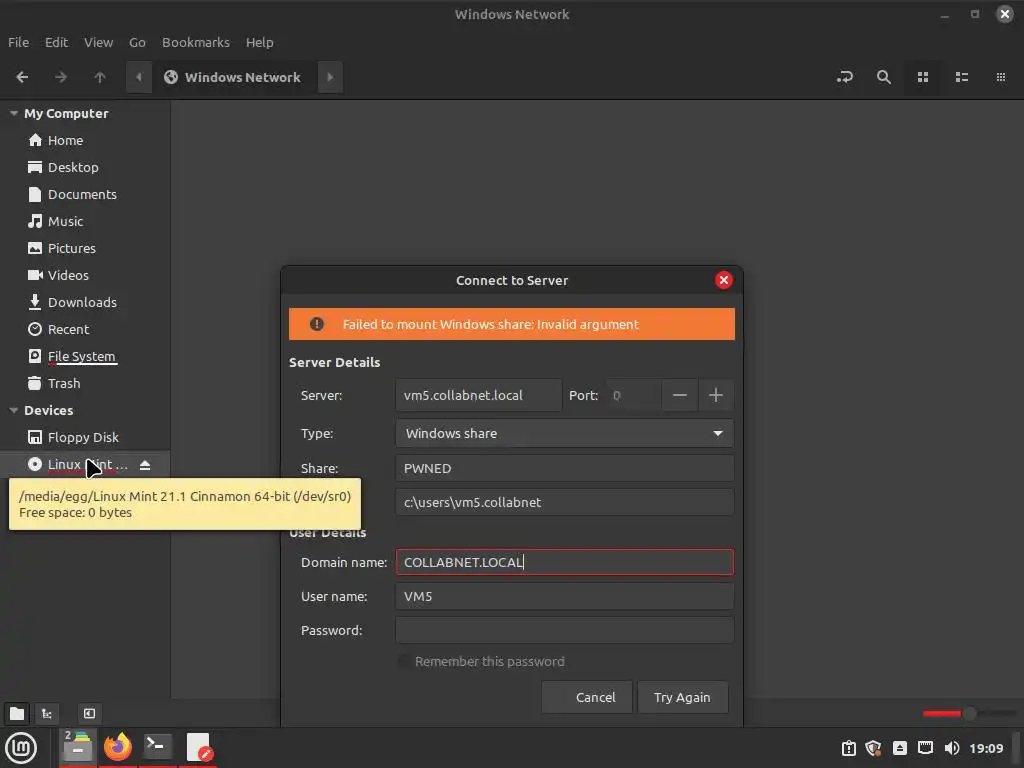Click the 19:09 clock in the panel
The width and height of the screenshot is (1024, 768).
click(986, 748)
